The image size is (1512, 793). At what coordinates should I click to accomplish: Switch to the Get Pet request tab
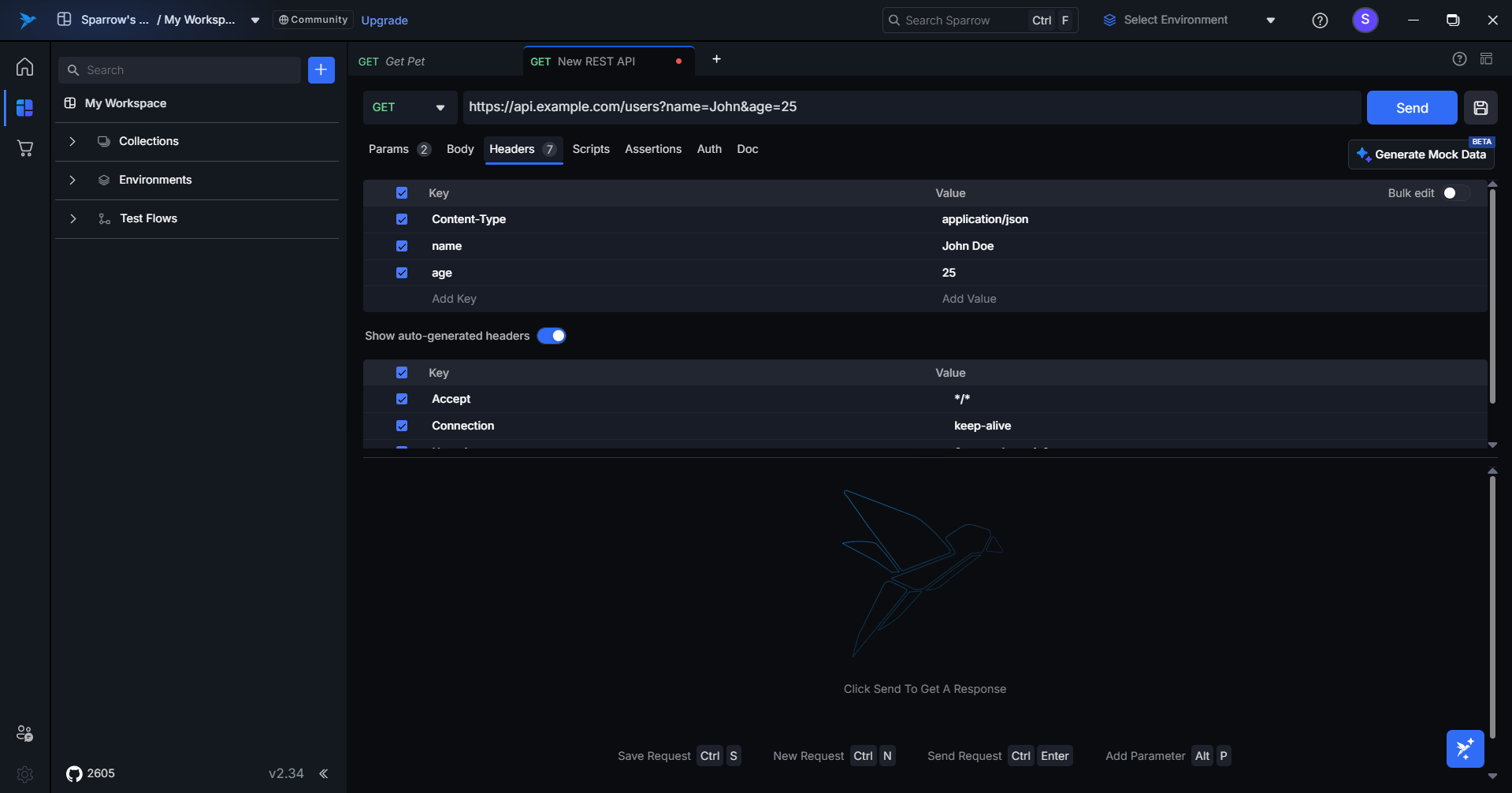pyautogui.click(x=405, y=61)
